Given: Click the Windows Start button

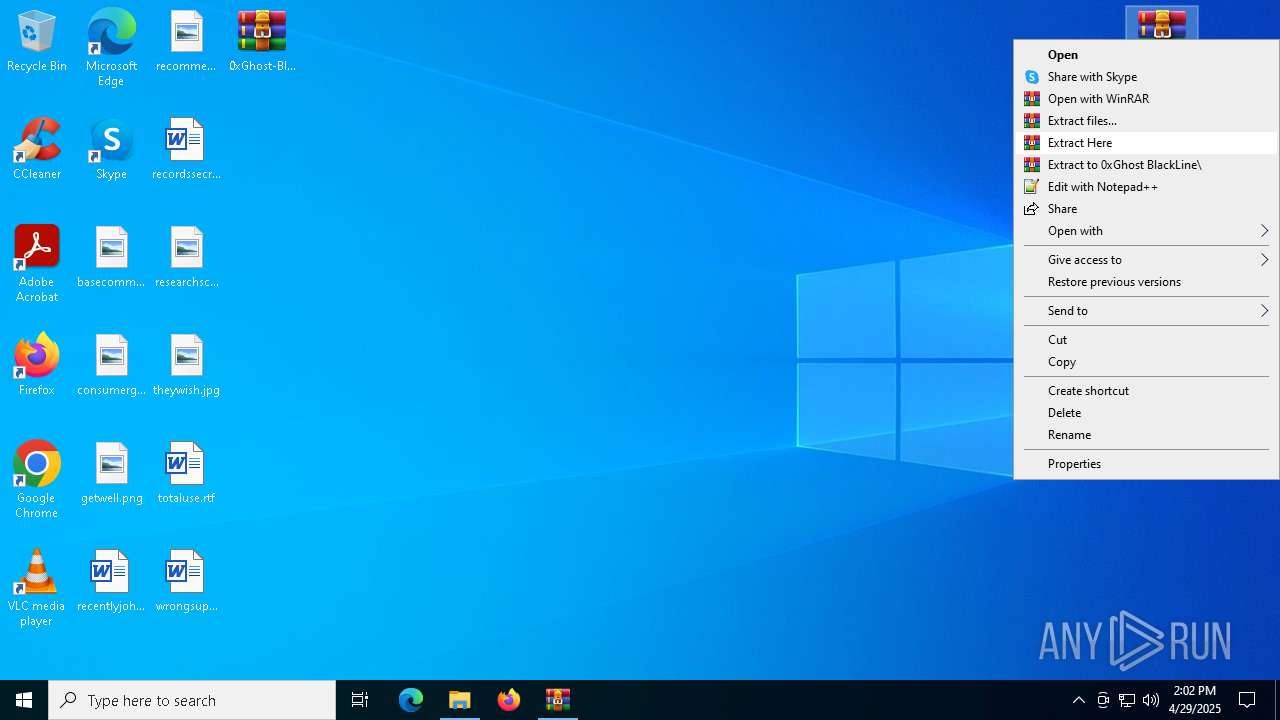Looking at the screenshot, I should pyautogui.click(x=24, y=700).
